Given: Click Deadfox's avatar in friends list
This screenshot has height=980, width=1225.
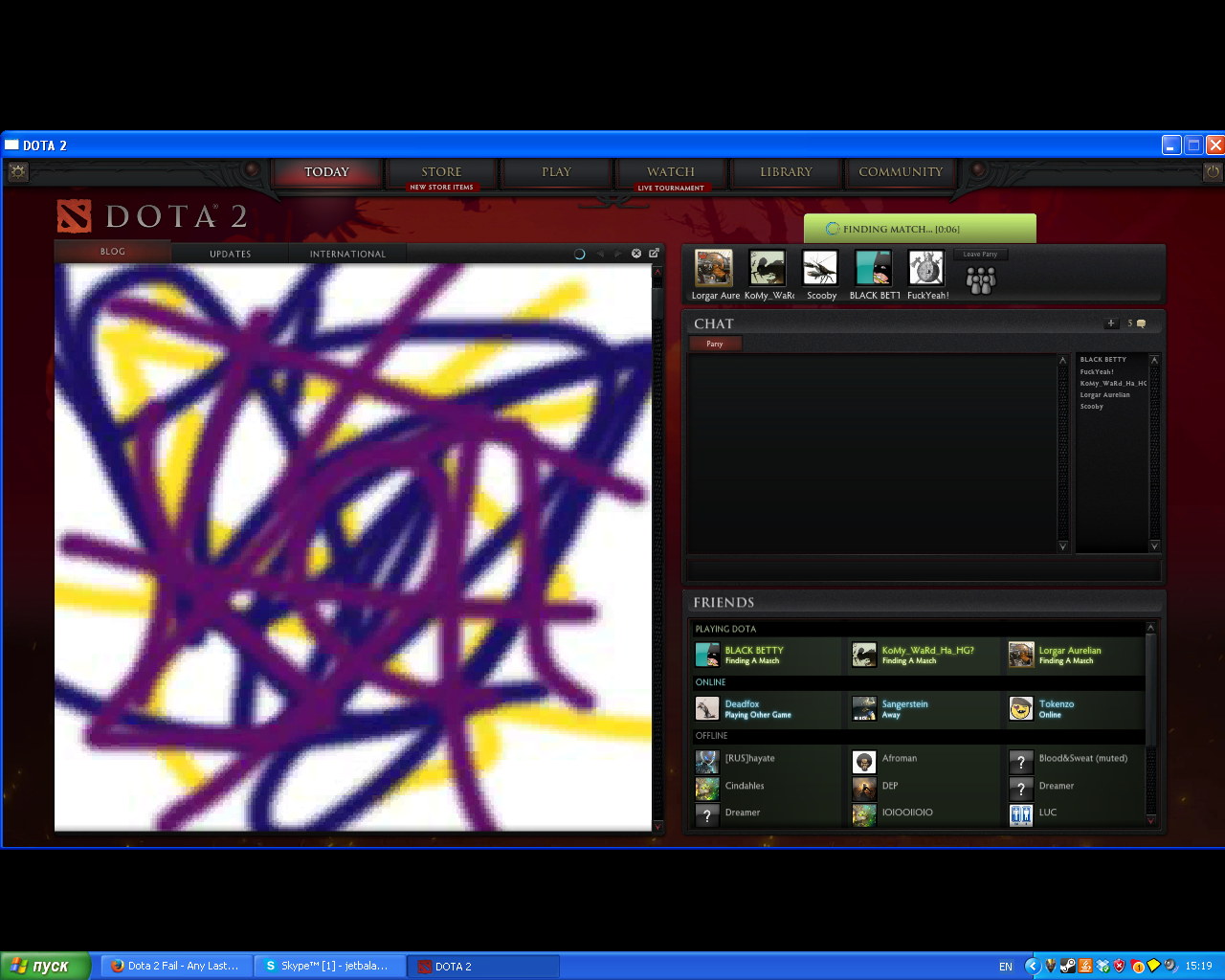Looking at the screenshot, I should click(x=707, y=708).
